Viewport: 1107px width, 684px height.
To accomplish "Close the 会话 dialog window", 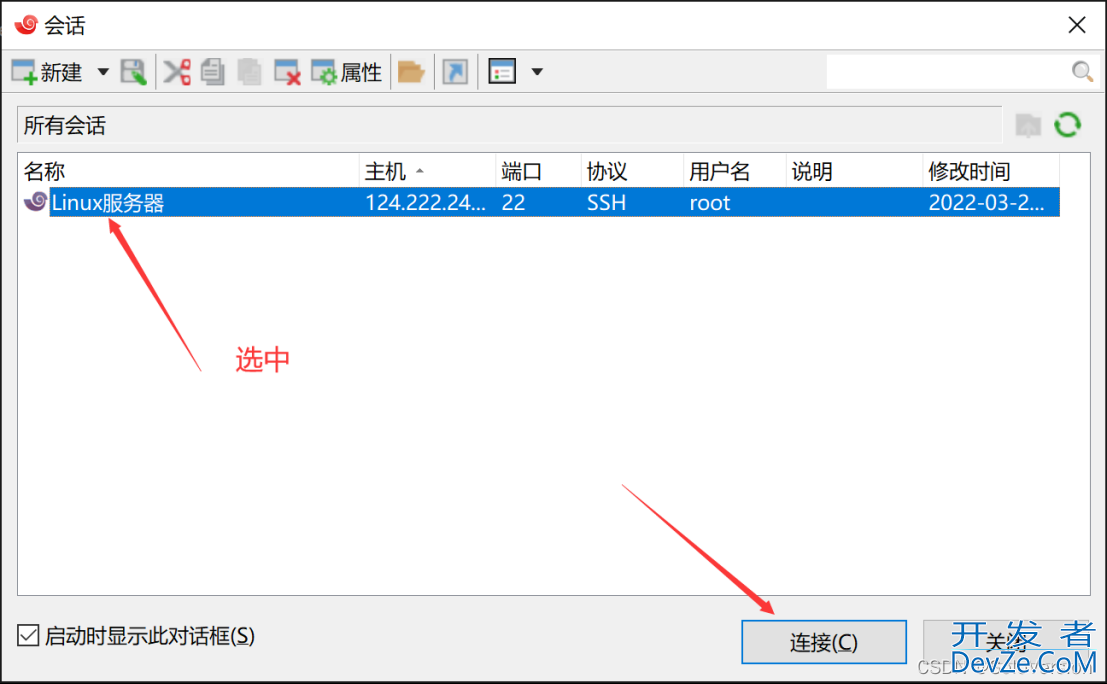I will tap(1077, 25).
